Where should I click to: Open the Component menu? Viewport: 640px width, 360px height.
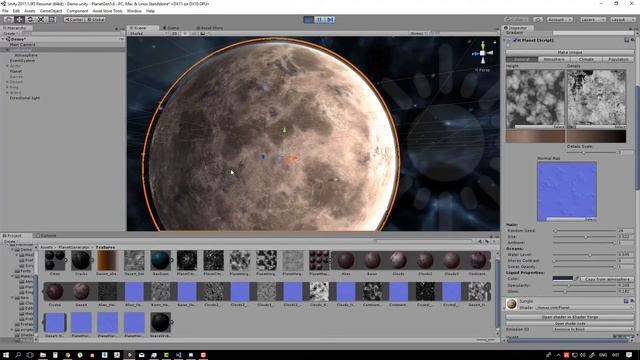77,11
